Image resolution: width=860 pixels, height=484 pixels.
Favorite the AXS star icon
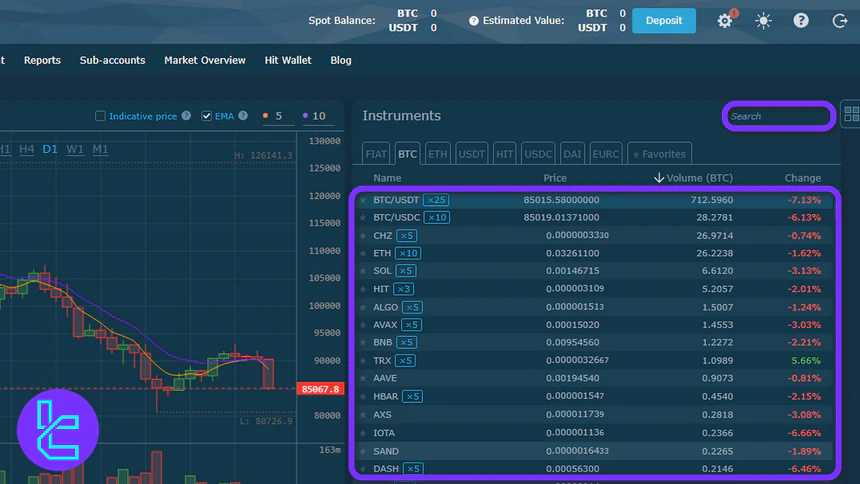tap(363, 415)
